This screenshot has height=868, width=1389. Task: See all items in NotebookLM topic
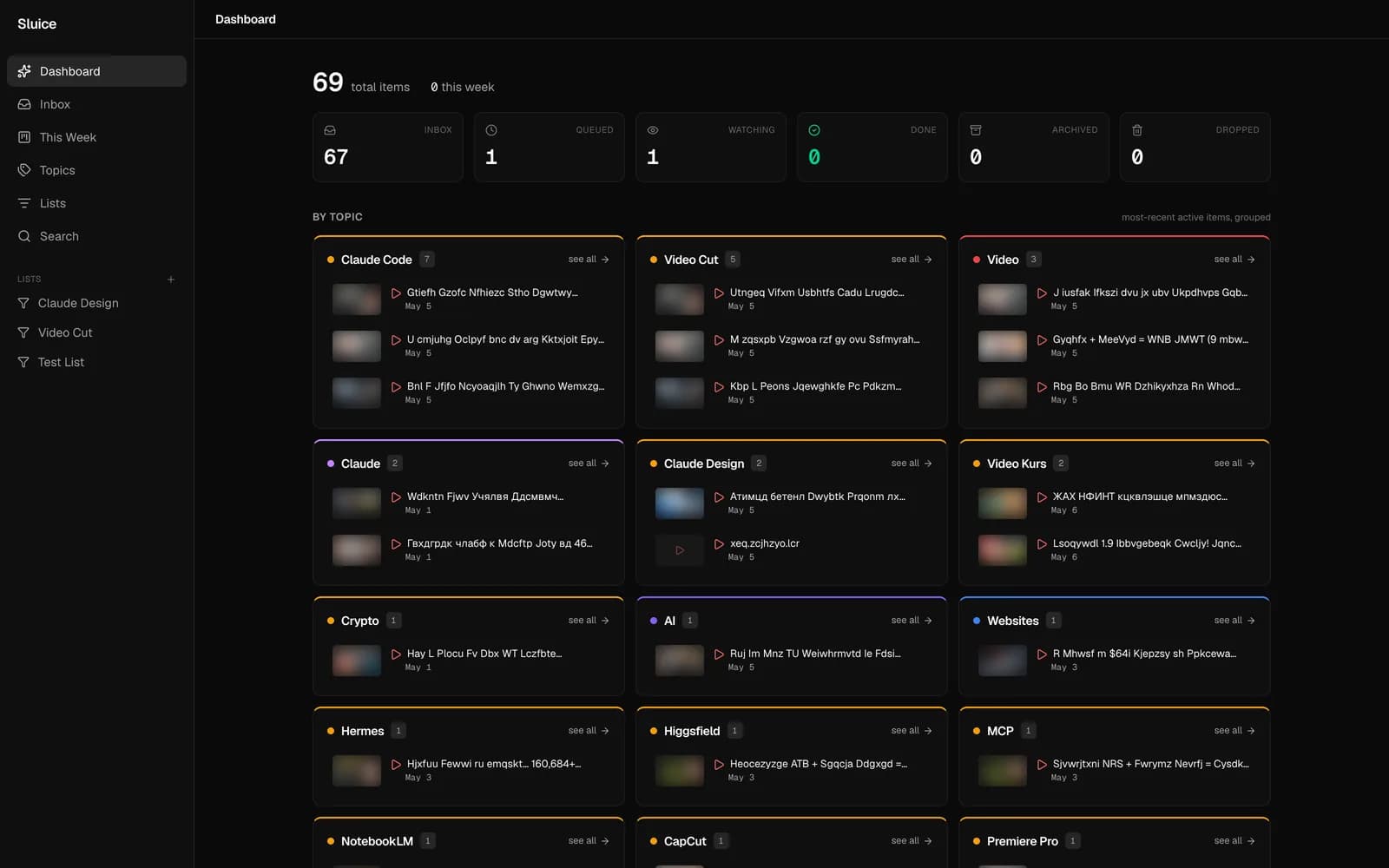589,841
